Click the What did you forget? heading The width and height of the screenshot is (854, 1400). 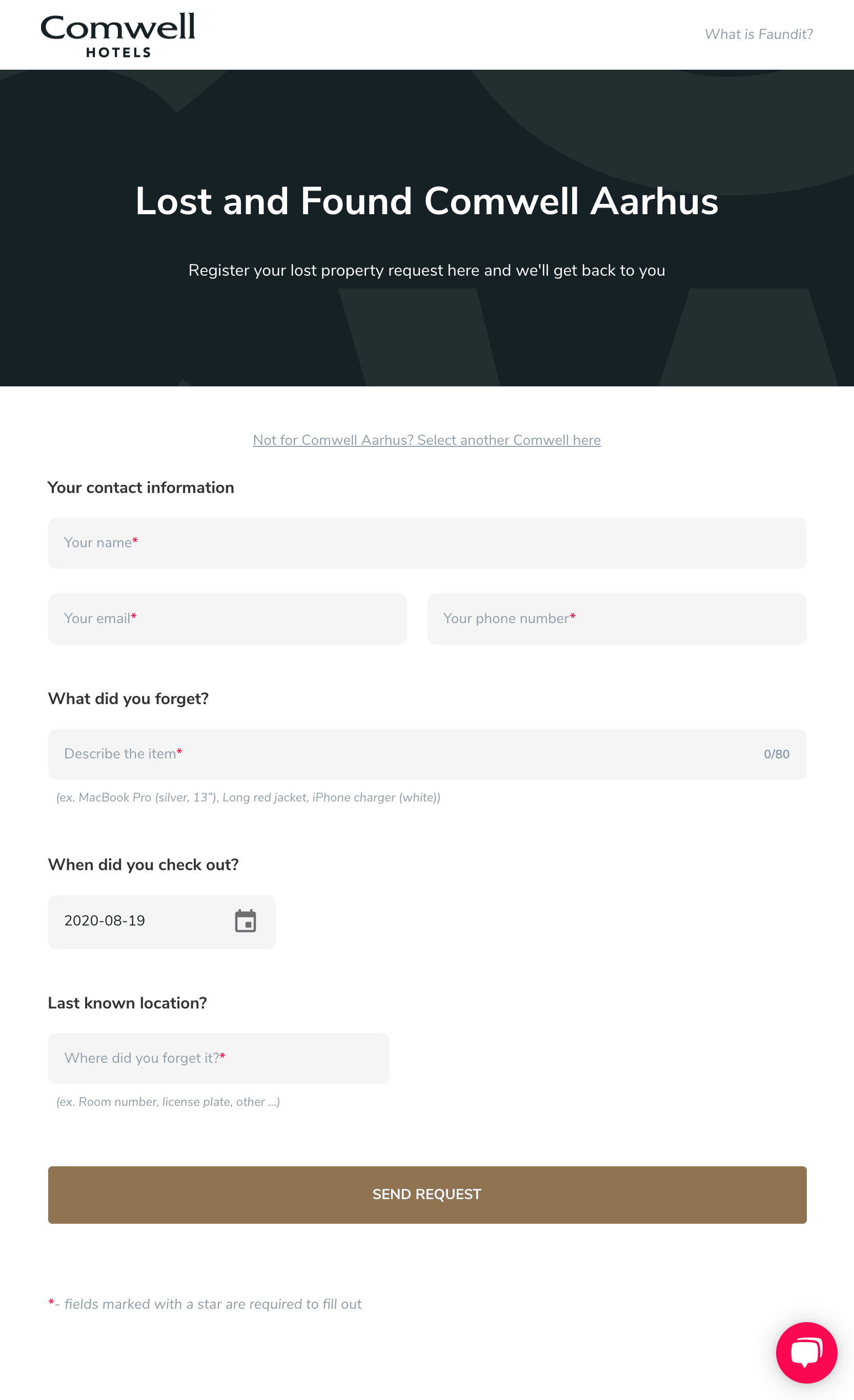point(129,699)
